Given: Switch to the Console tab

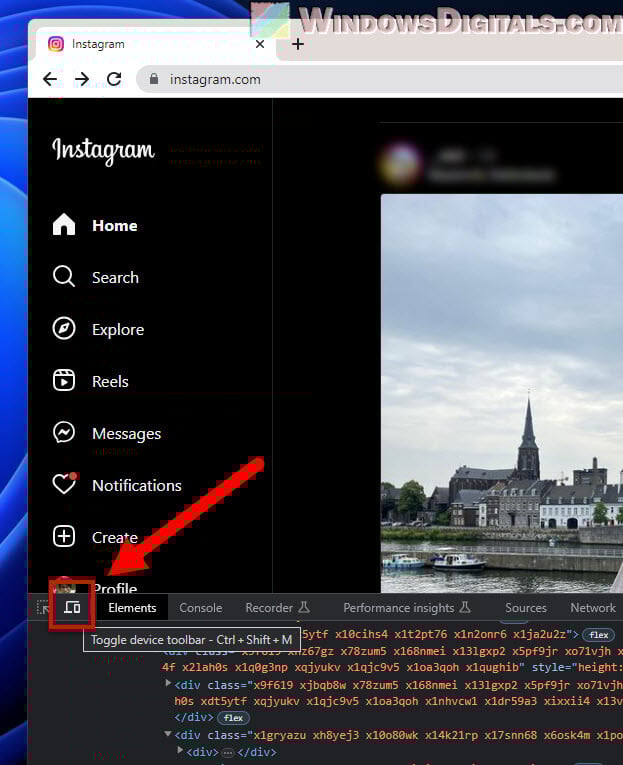Looking at the screenshot, I should [x=201, y=608].
